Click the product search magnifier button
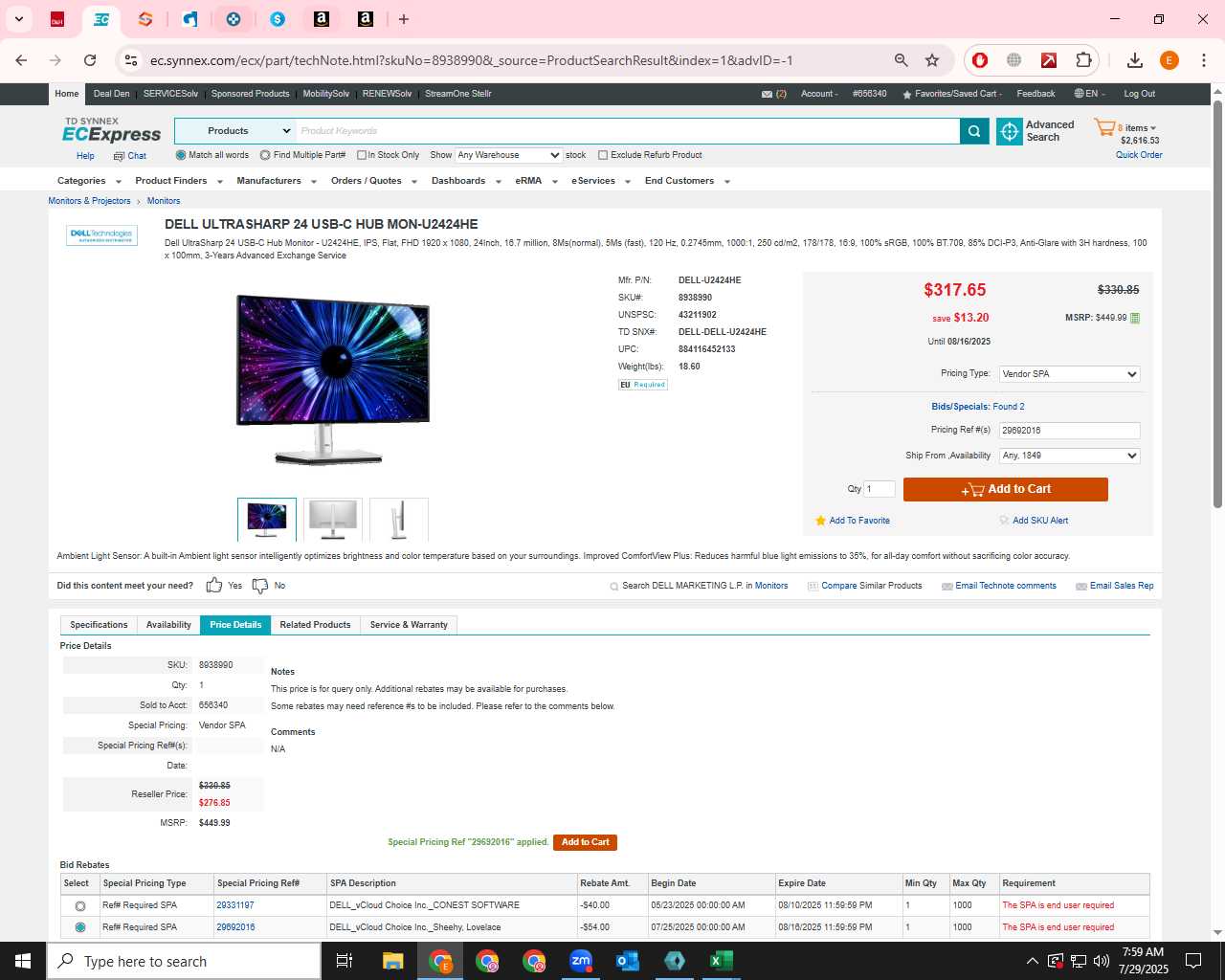The height and width of the screenshot is (980, 1225). 974,131
